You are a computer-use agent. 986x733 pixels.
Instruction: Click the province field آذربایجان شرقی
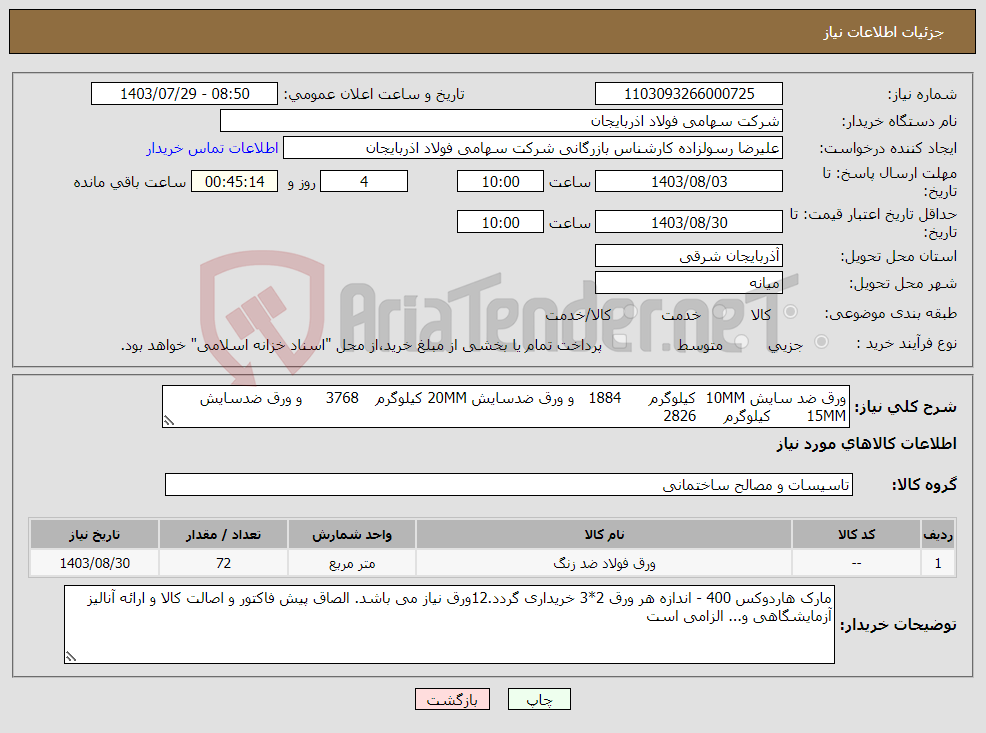(x=689, y=256)
